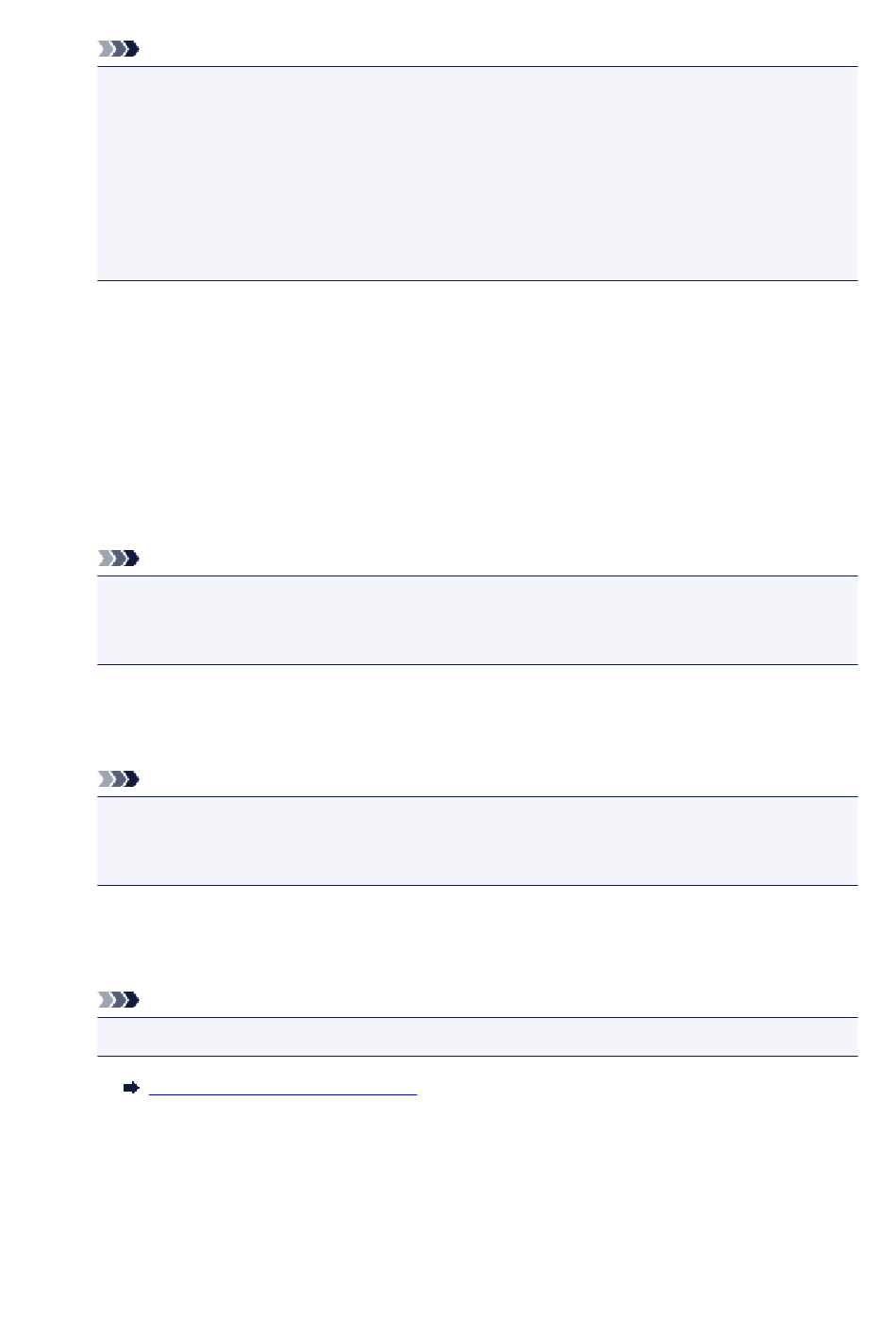Click the top border of the tallest note box
Viewport: 896px width, 1318px height.
point(477,67)
